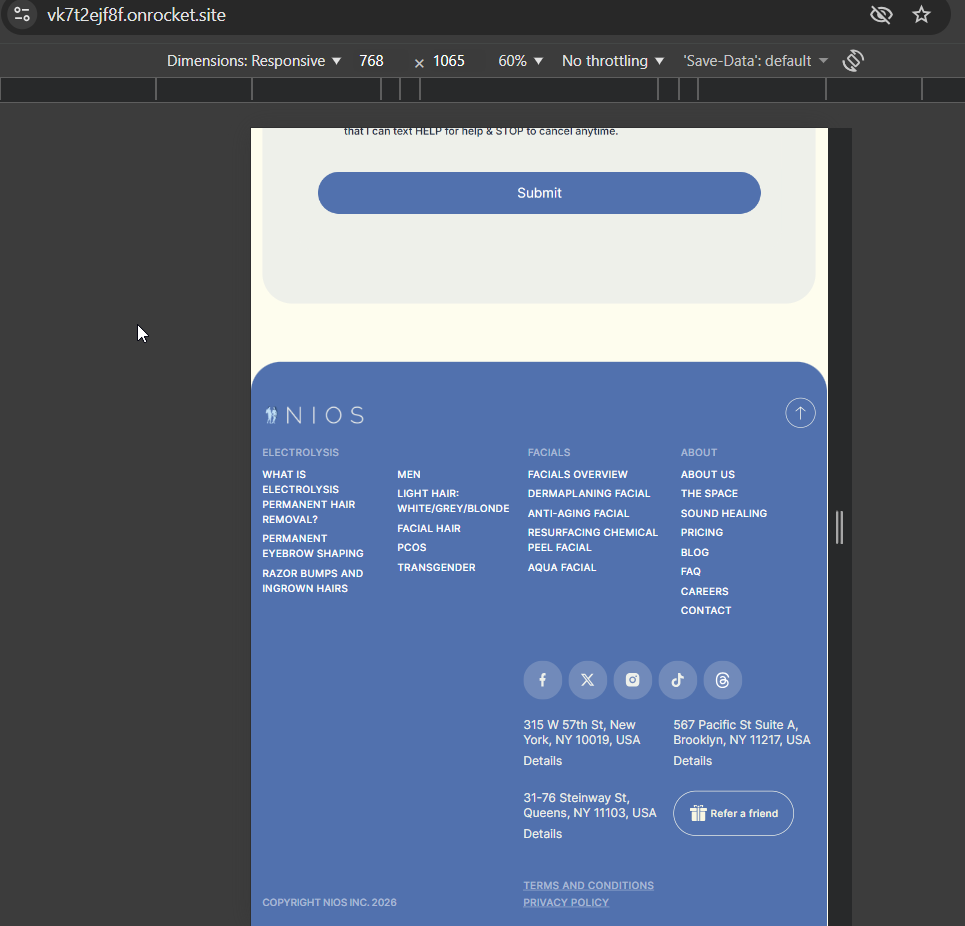Open the About Us link
The width and height of the screenshot is (965, 926).
[707, 474]
